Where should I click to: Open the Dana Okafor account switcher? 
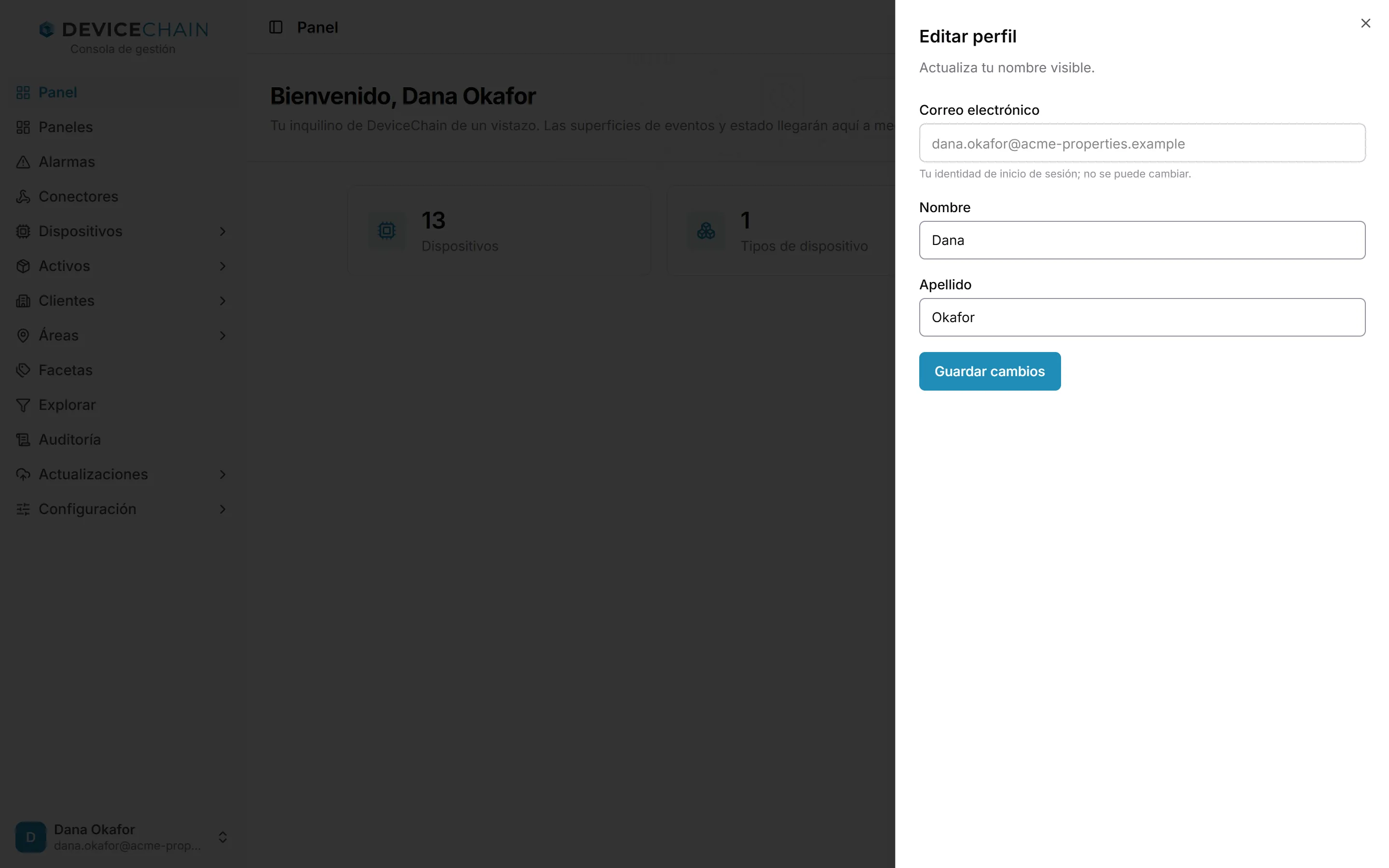pos(122,837)
